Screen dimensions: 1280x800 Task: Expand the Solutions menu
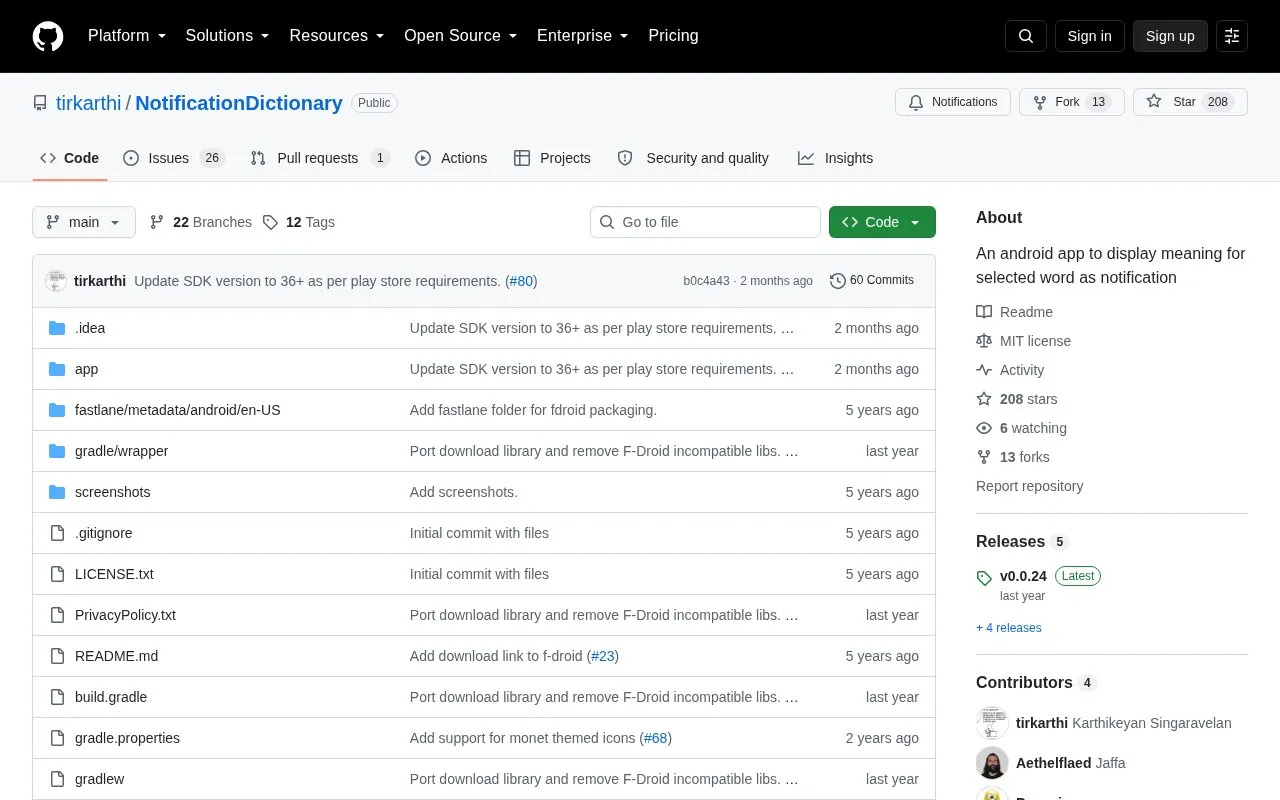228,36
